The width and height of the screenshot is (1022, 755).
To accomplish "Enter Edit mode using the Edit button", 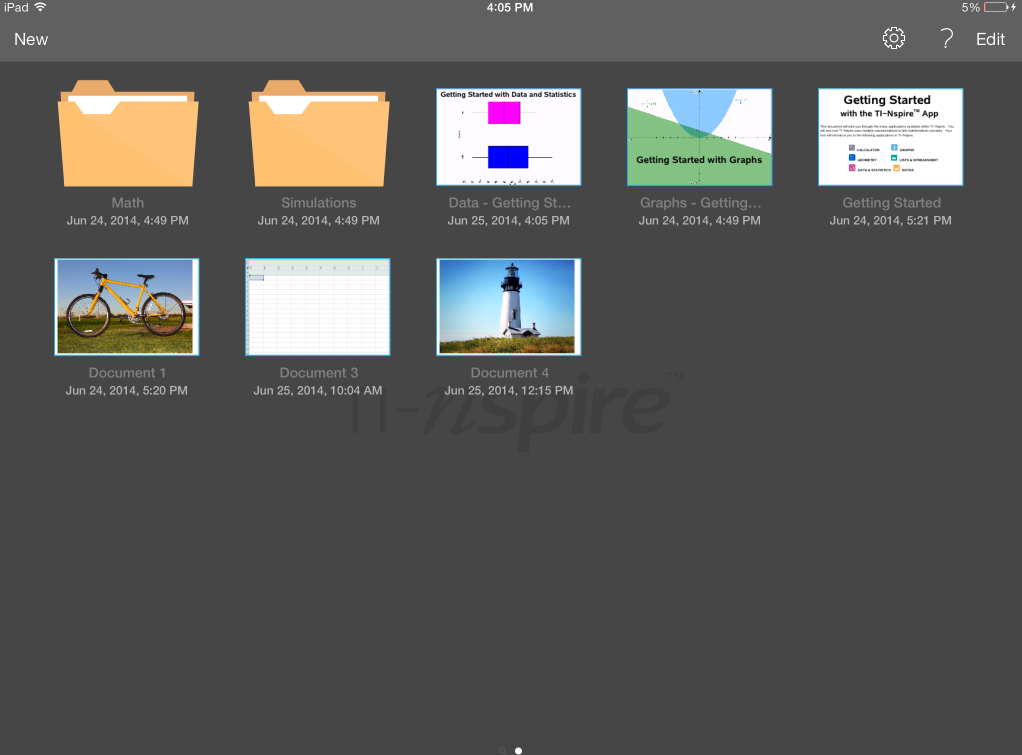I will (990, 39).
